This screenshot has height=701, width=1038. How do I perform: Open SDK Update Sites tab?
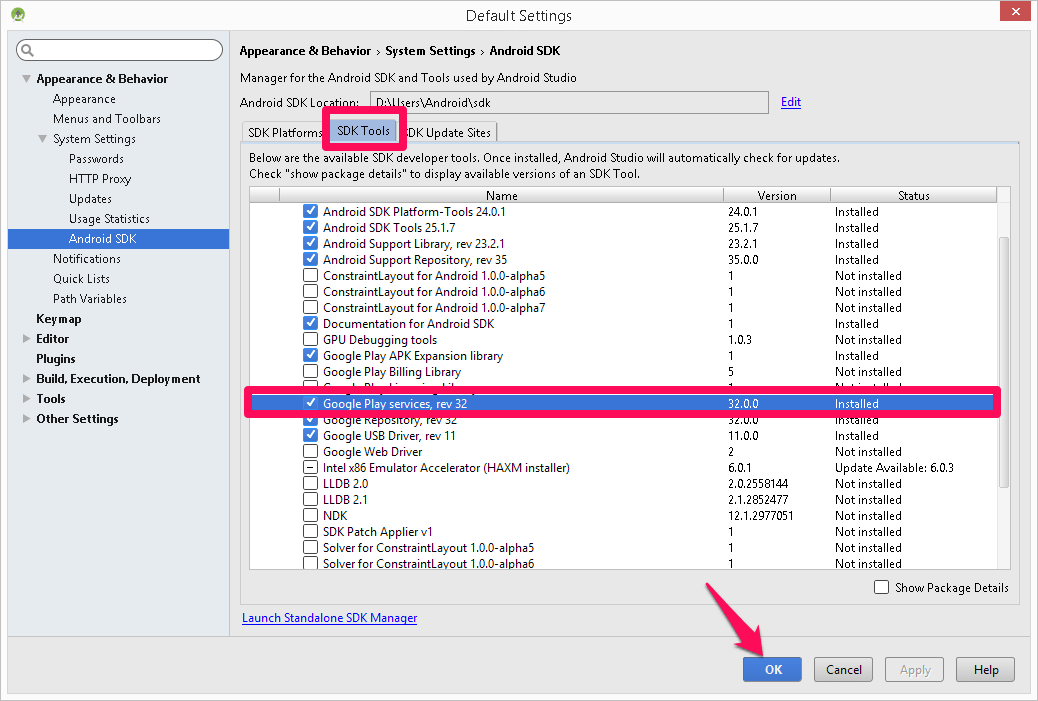449,132
